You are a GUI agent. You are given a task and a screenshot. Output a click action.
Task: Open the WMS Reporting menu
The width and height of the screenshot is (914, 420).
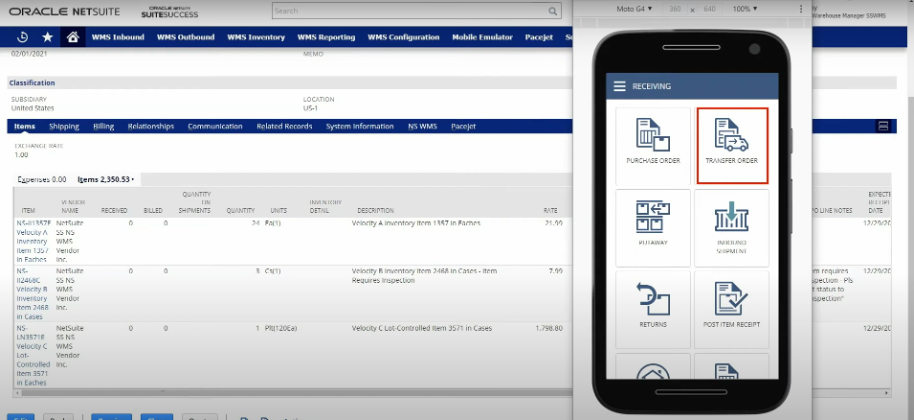pyautogui.click(x=326, y=37)
